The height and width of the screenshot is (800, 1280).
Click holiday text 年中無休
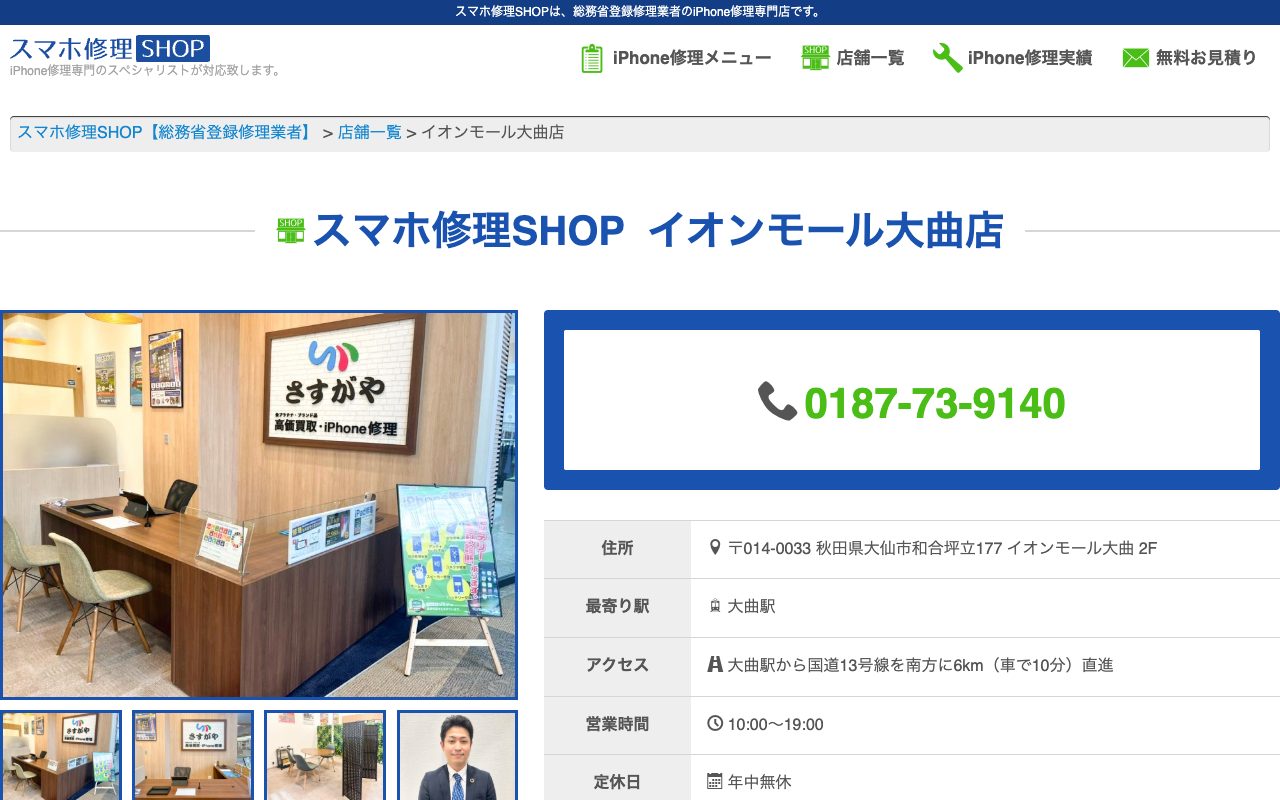(760, 782)
